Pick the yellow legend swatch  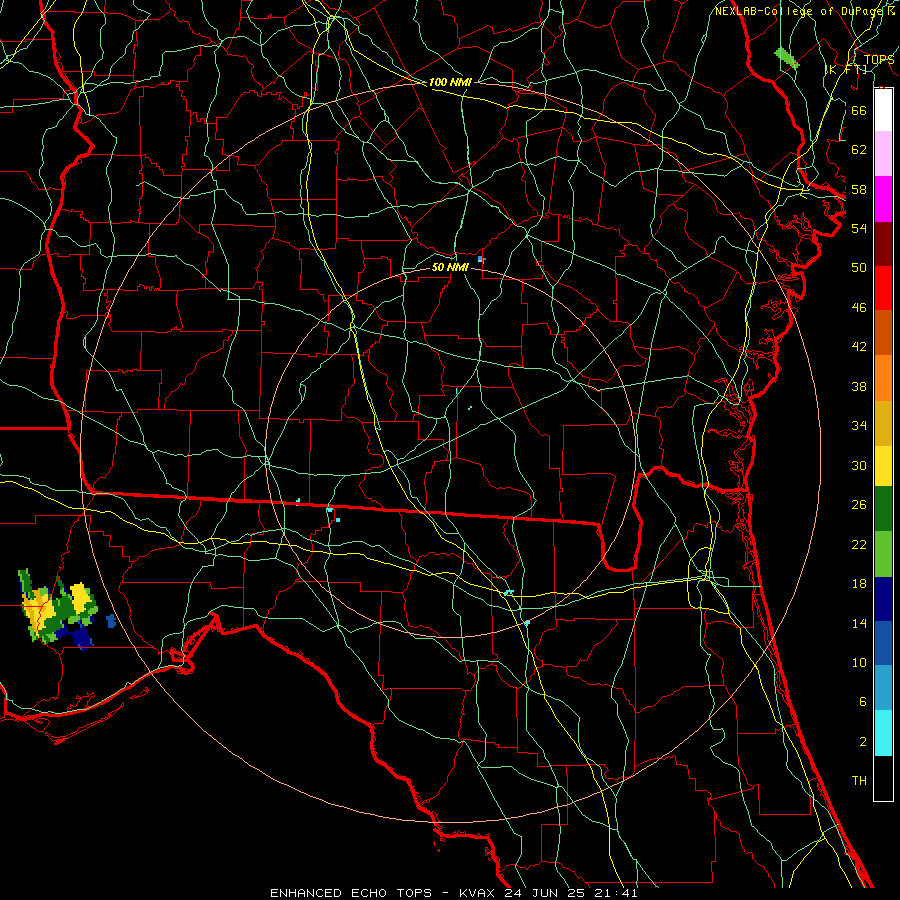[x=883, y=466]
